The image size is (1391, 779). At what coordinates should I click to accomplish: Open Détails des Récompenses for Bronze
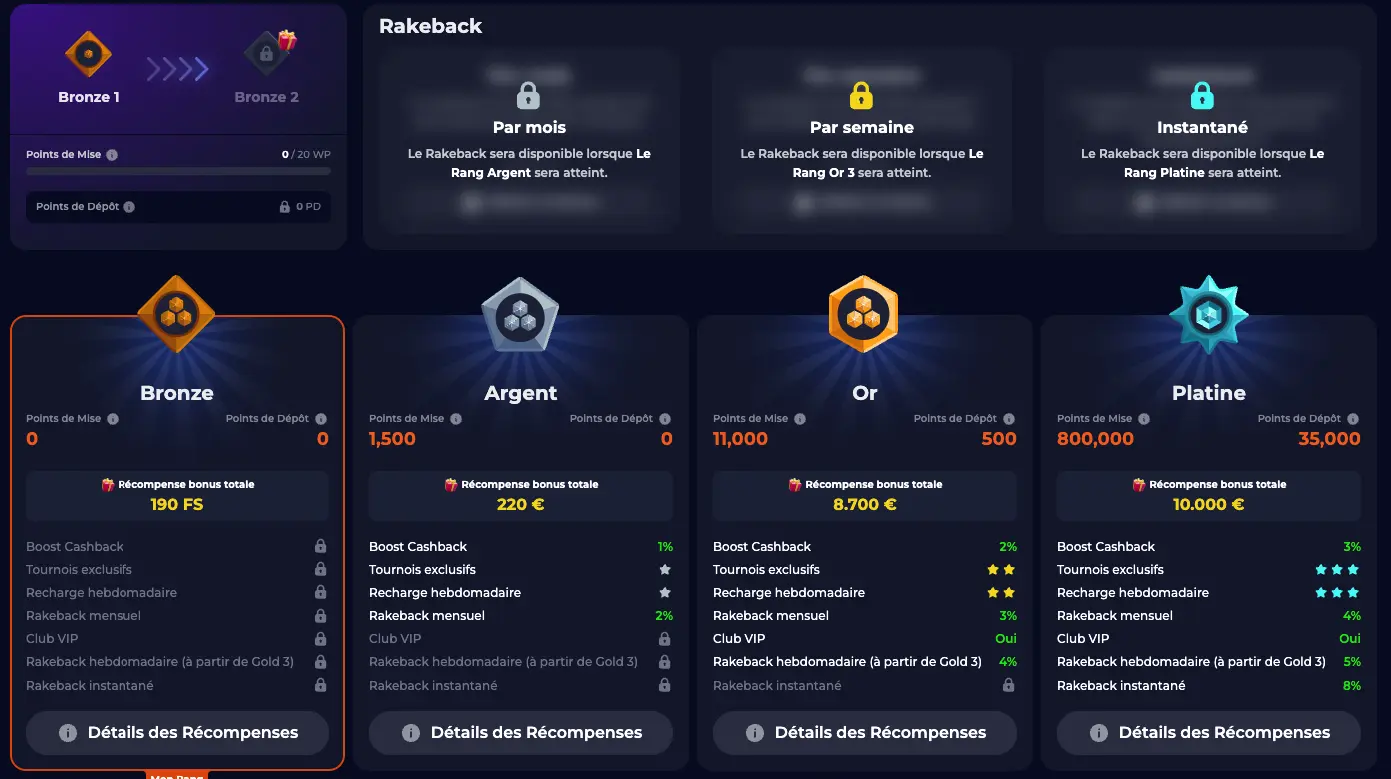pos(177,733)
